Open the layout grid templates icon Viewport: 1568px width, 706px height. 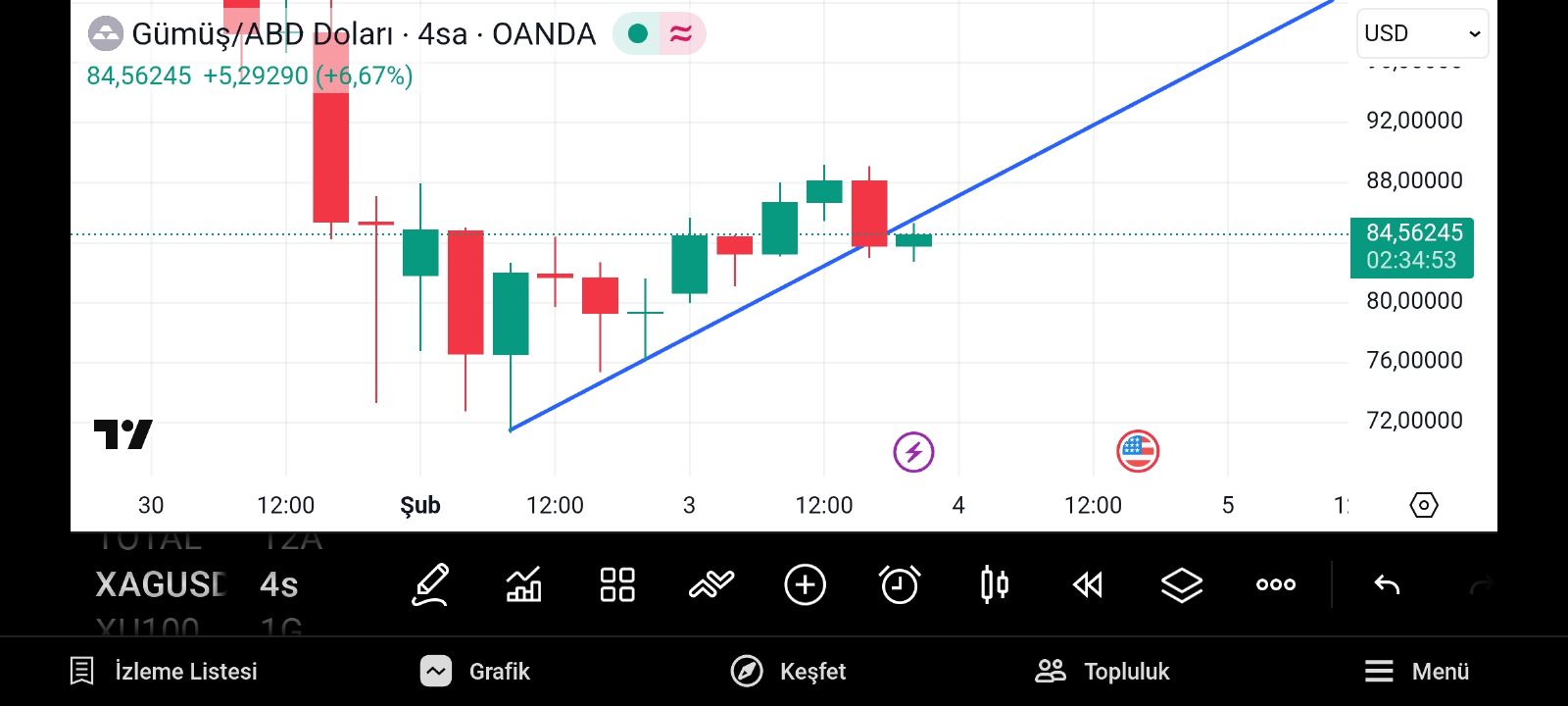tap(617, 585)
